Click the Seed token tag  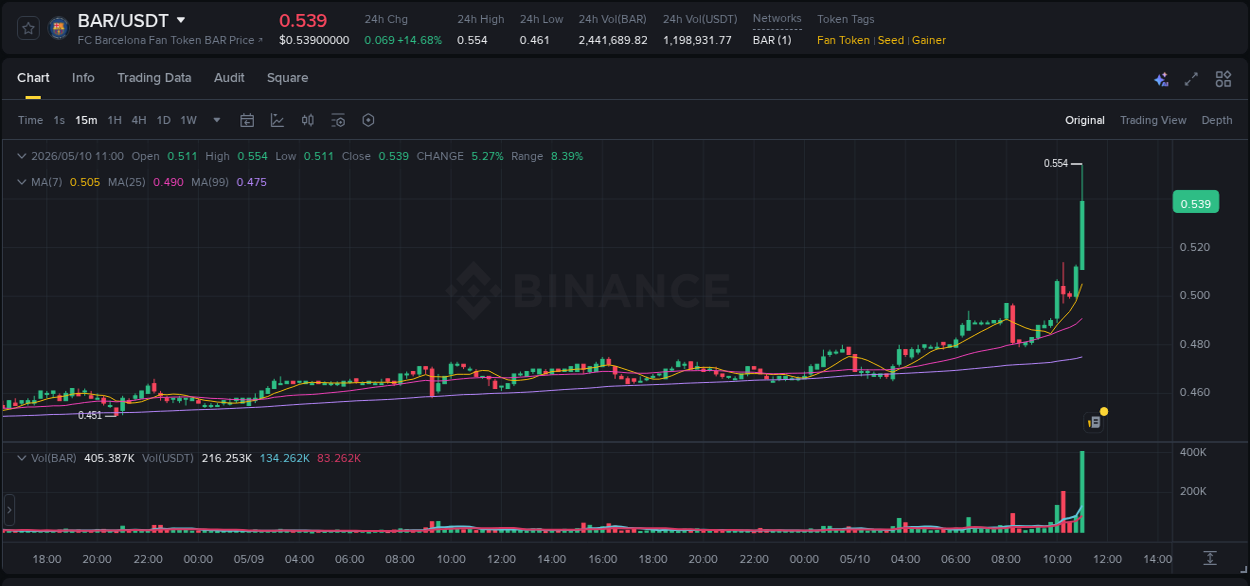click(891, 40)
